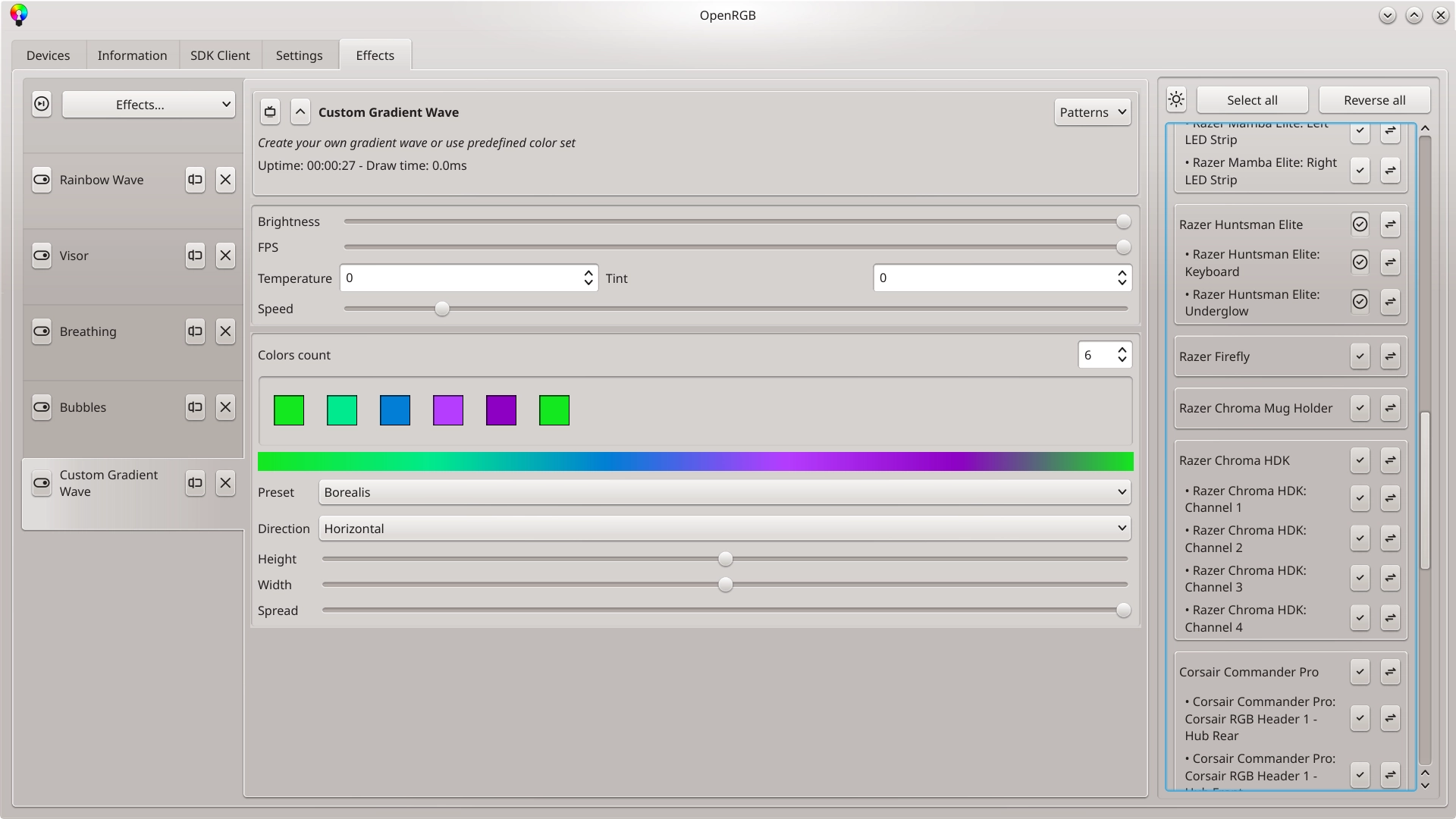1456x819 pixels.
Task: Increase the Tint value with stepper
Action: [x=1122, y=273]
